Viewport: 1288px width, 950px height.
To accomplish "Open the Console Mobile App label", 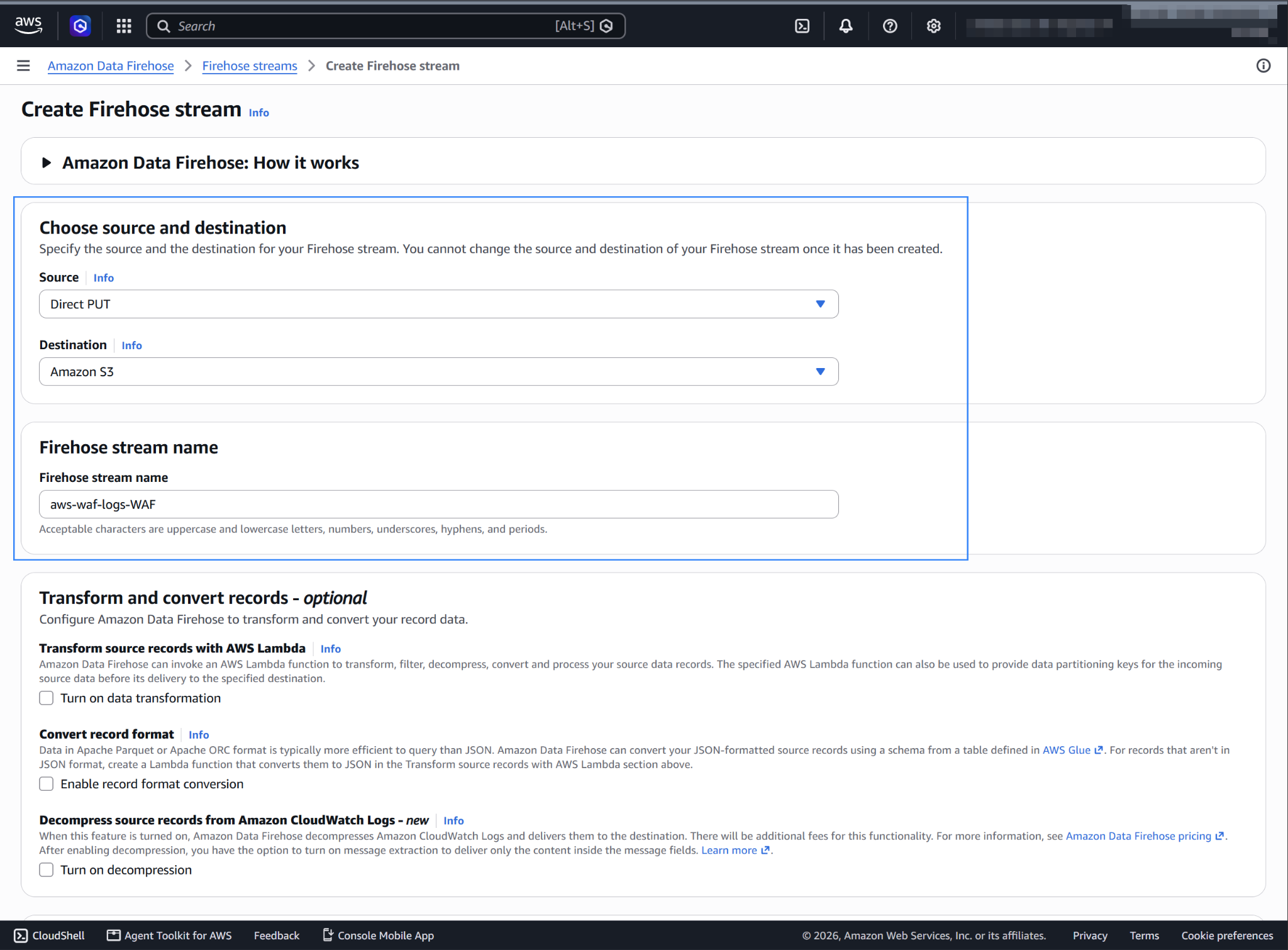I will (x=386, y=936).
